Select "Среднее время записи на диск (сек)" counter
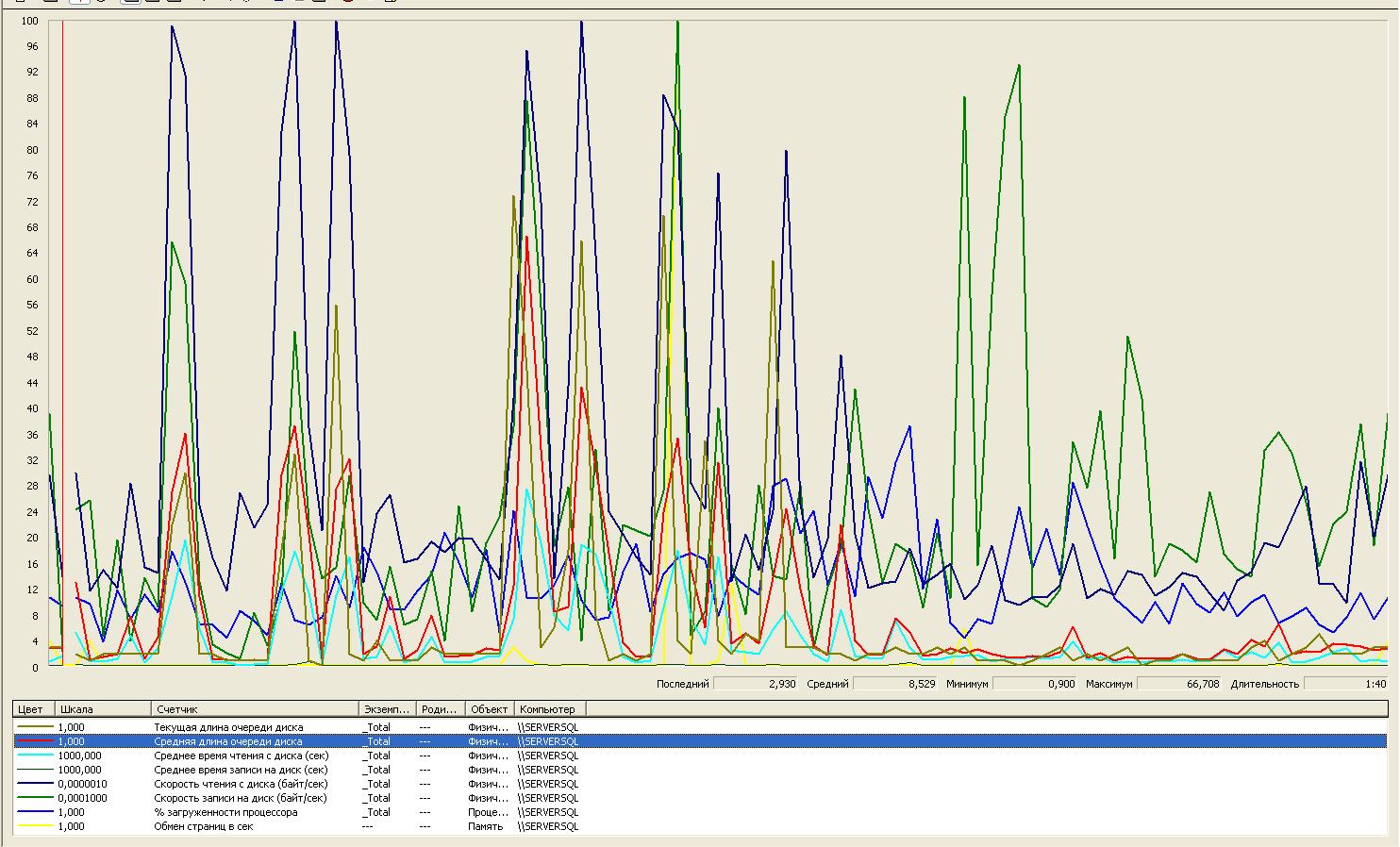The width and height of the screenshot is (1400, 847). coord(241,770)
